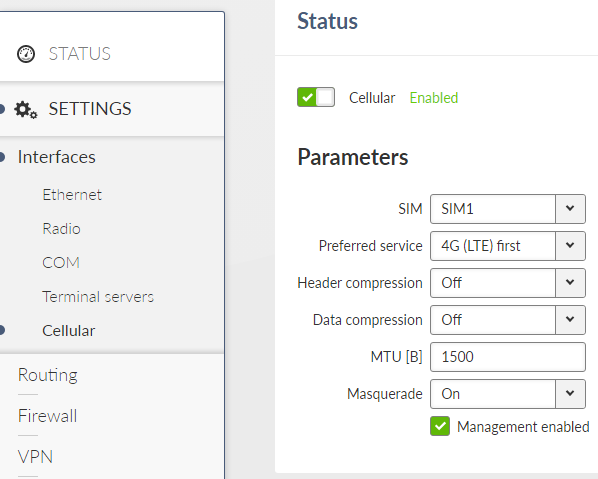This screenshot has width=598, height=479.
Task: Click the SETTINGS gears icon
Action: 26,109
